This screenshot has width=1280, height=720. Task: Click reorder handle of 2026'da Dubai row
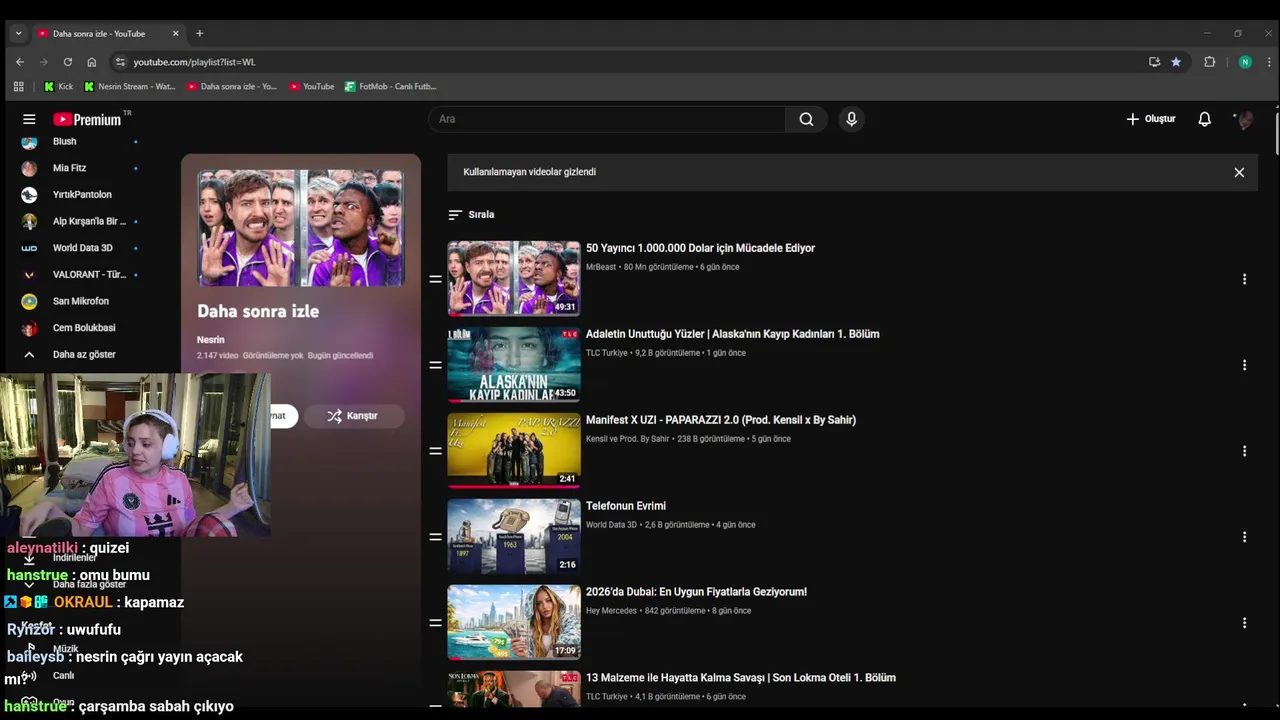435,623
